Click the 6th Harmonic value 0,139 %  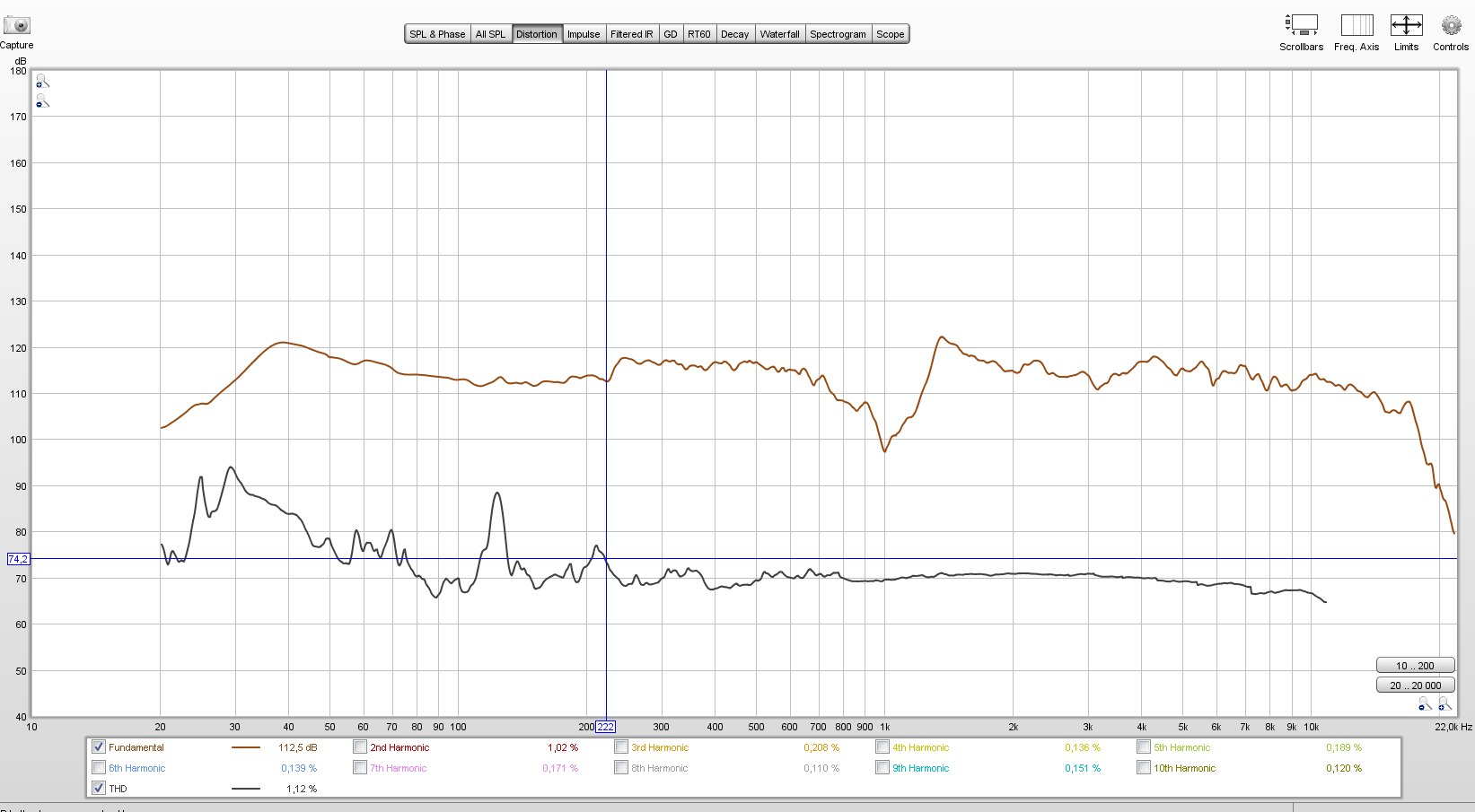tap(299, 768)
